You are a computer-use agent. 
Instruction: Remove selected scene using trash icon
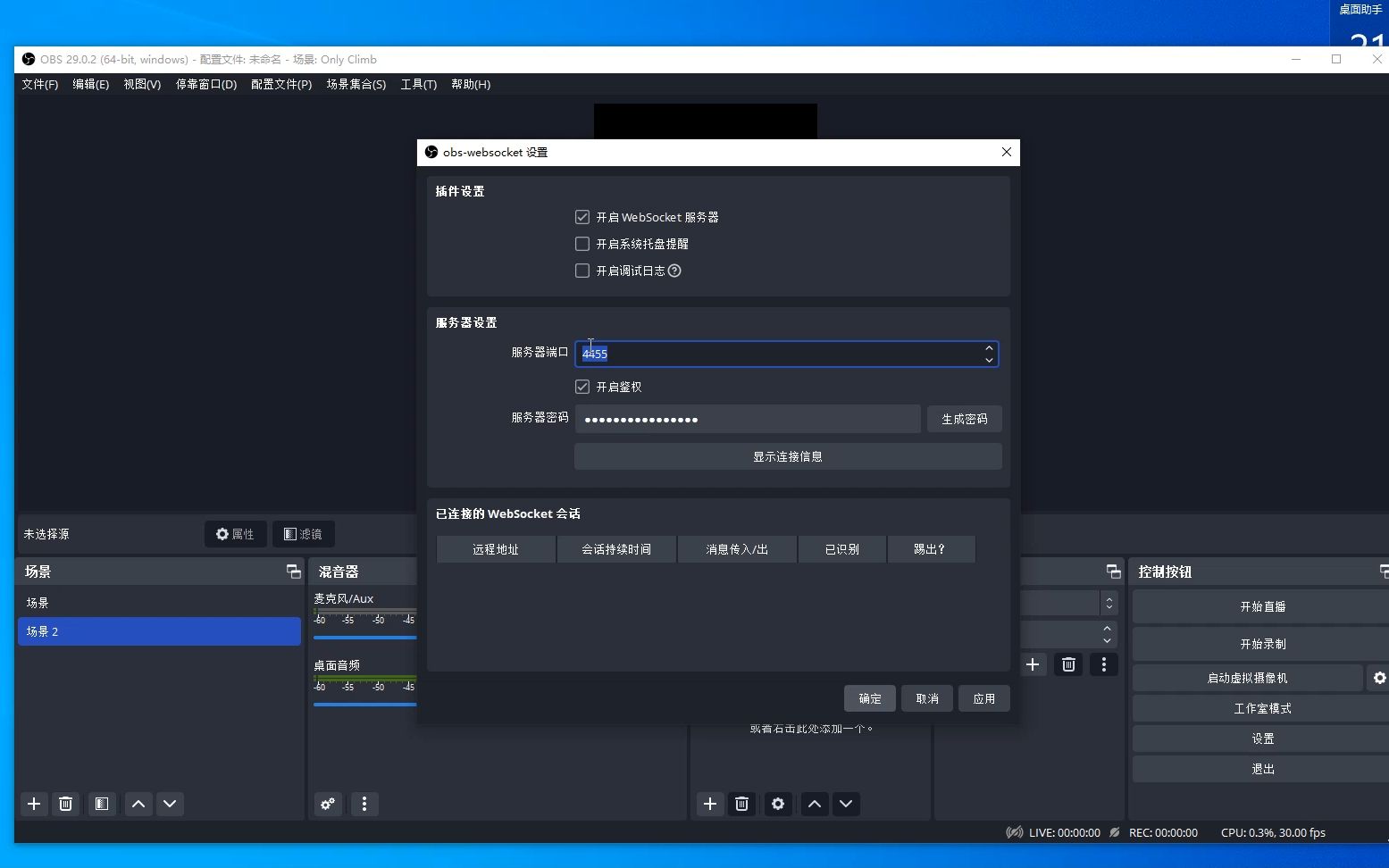65,804
